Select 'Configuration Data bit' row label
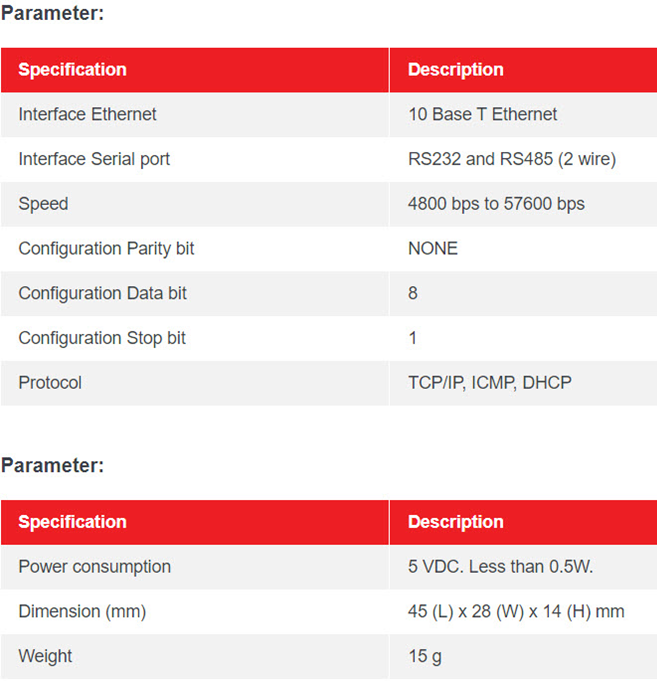This screenshot has width=657, height=681. pos(102,293)
